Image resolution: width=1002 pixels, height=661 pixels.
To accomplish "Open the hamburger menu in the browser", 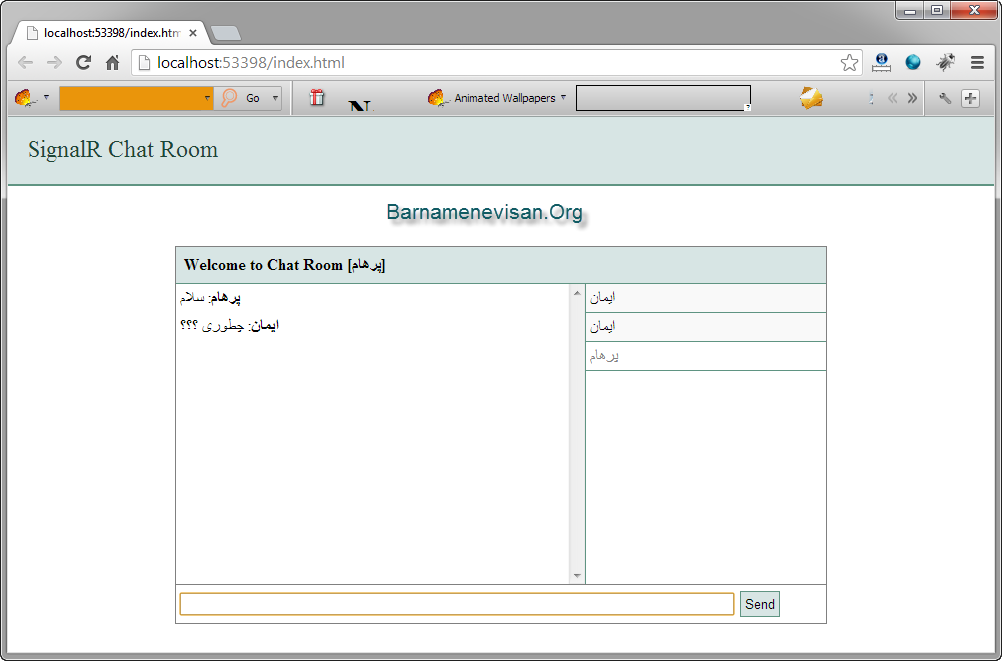I will [x=977, y=62].
